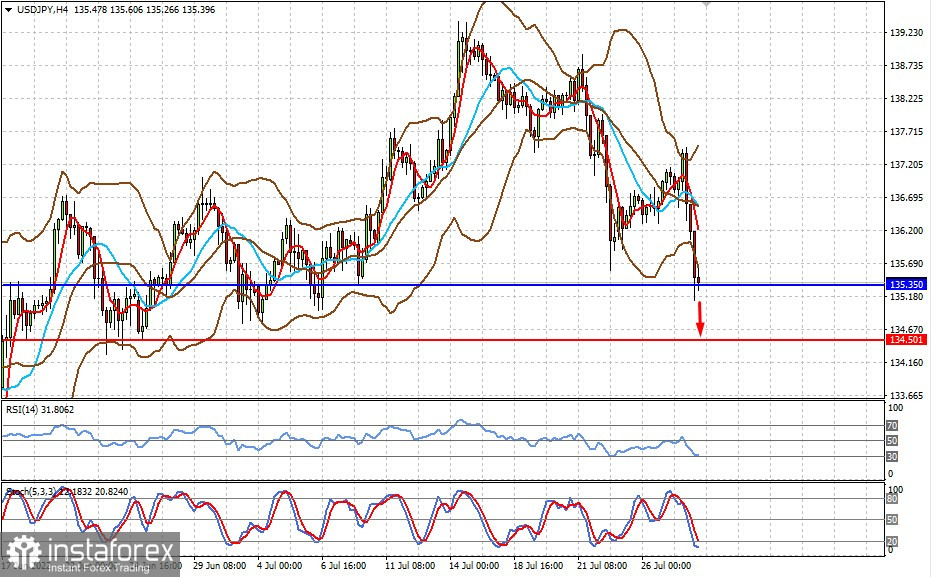Click the 4 Jul 00:00 time label

279,566
